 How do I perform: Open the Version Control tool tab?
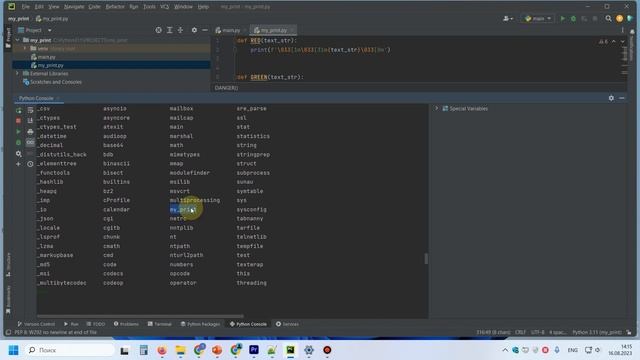(36, 324)
